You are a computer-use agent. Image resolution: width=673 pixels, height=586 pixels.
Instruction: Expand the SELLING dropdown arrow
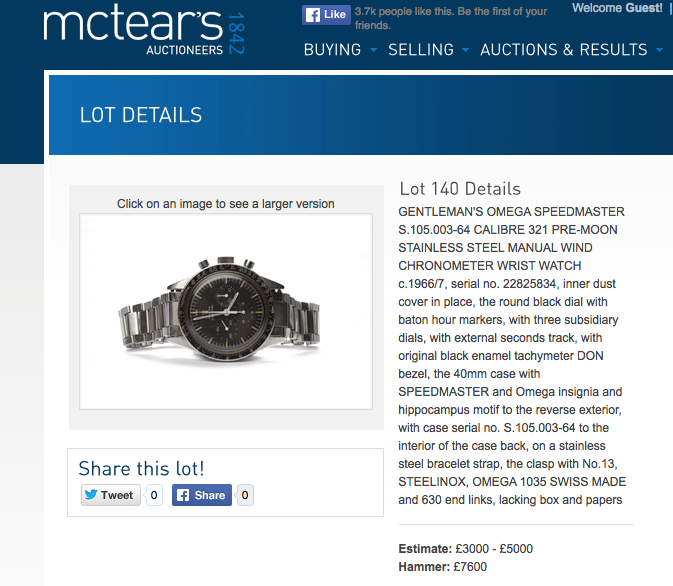(465, 50)
